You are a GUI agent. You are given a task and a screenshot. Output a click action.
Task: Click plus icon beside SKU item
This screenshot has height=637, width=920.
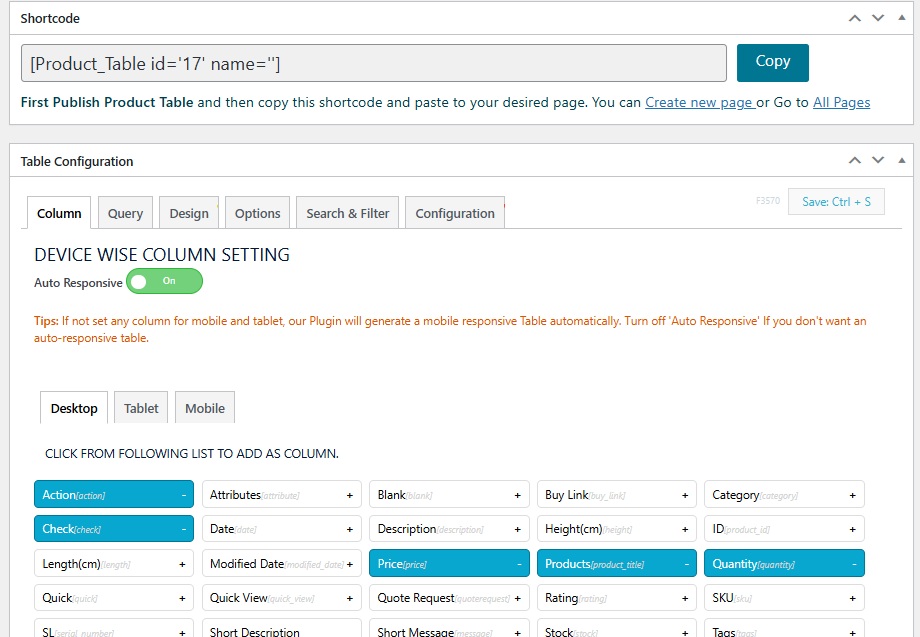point(852,598)
